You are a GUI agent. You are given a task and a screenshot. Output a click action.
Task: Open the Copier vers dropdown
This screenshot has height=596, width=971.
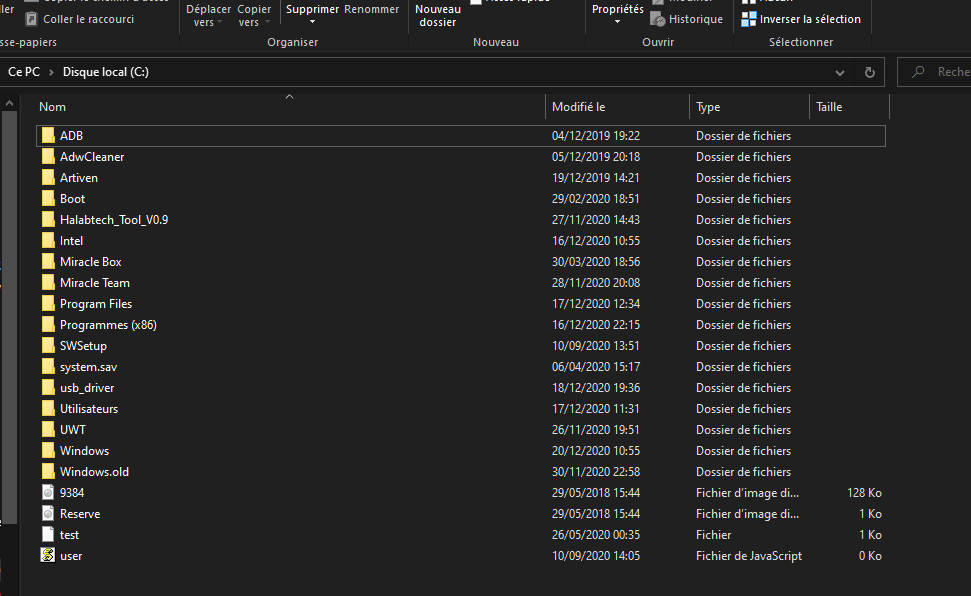(x=254, y=15)
